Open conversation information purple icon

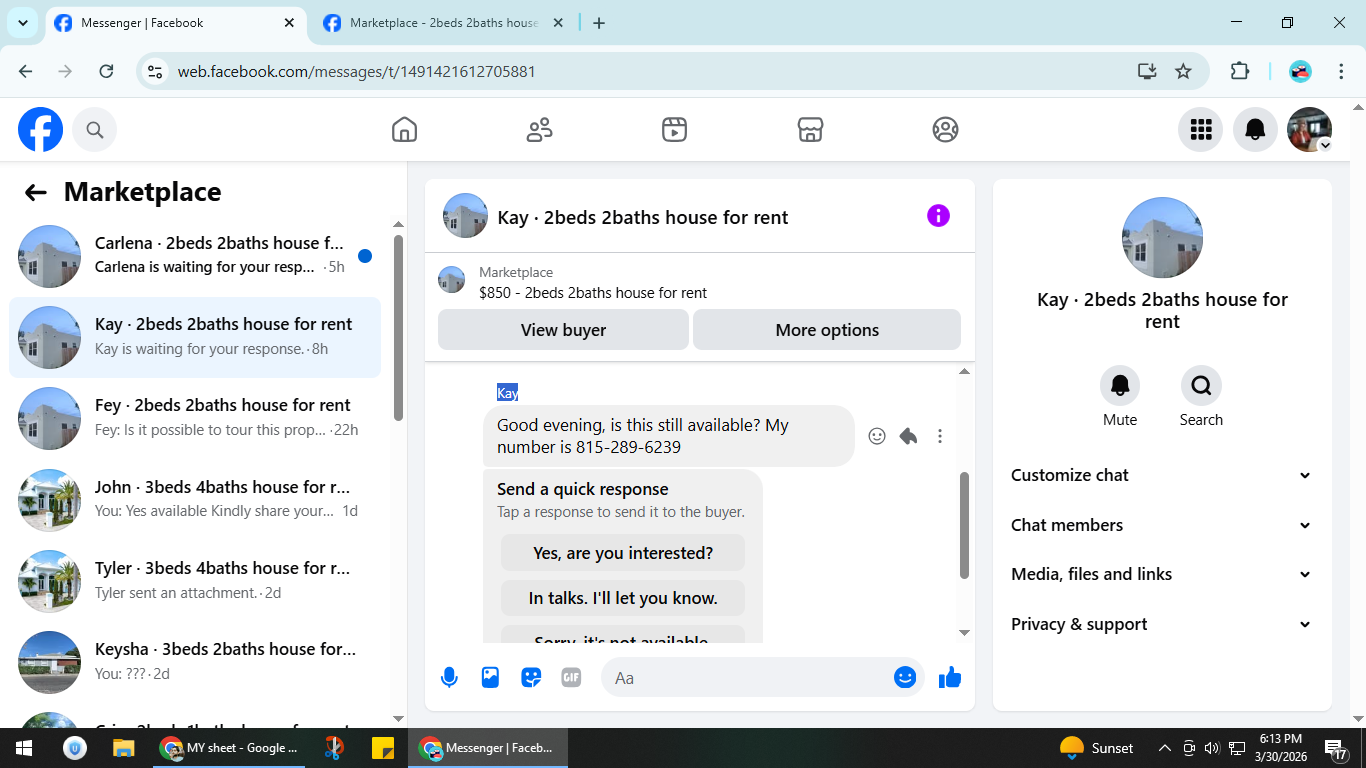(x=938, y=215)
